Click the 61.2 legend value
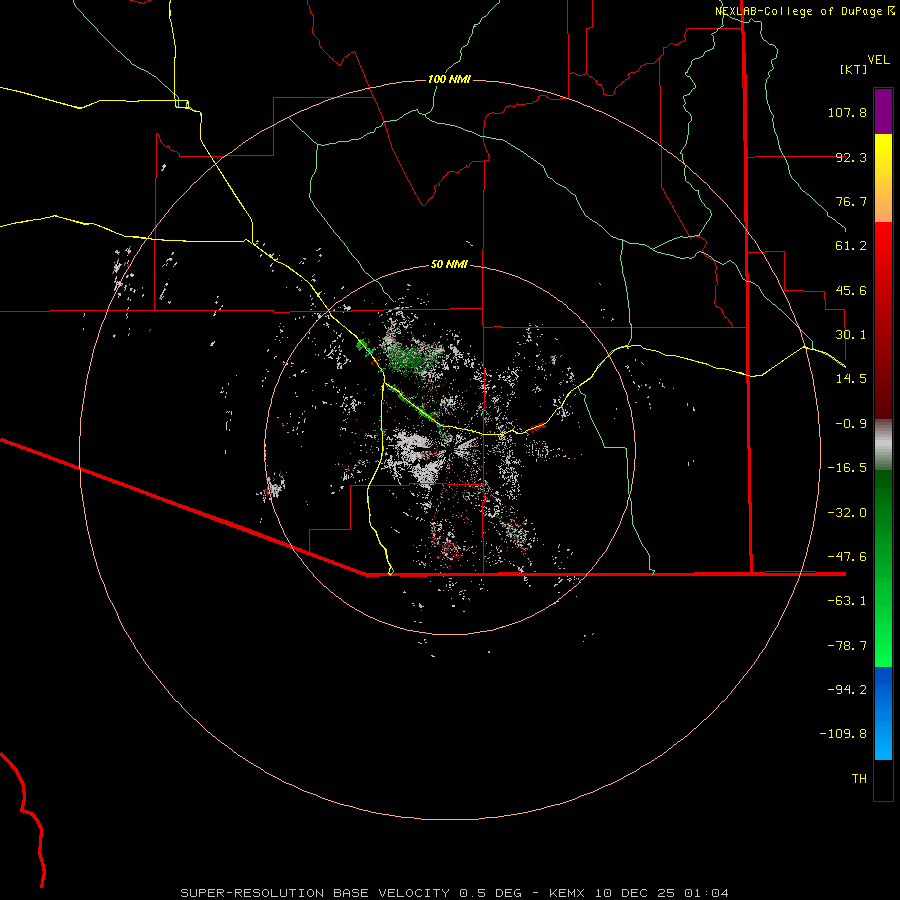Screen dimensions: 900x900 851,246
